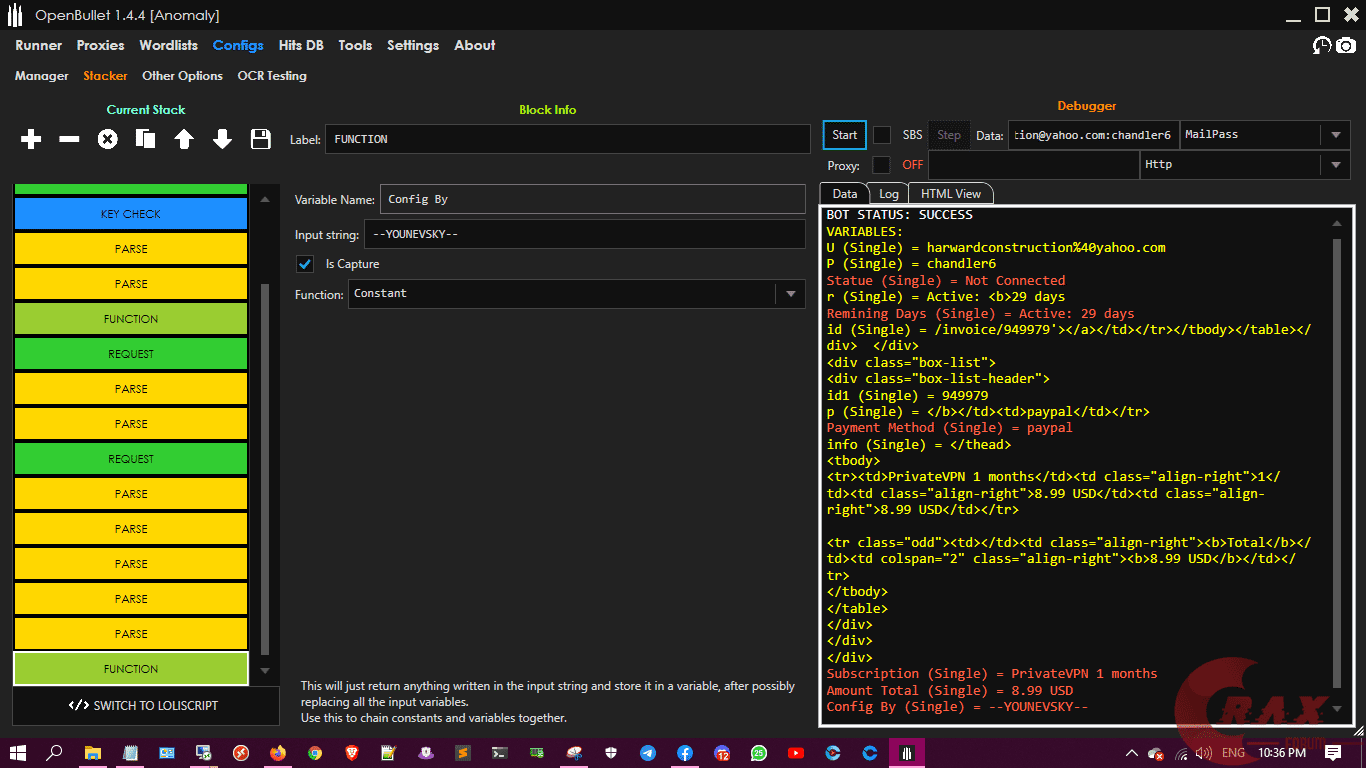Open the Http proxy type dropdown
This screenshot has width=1366, height=768.
pyautogui.click(x=1335, y=165)
